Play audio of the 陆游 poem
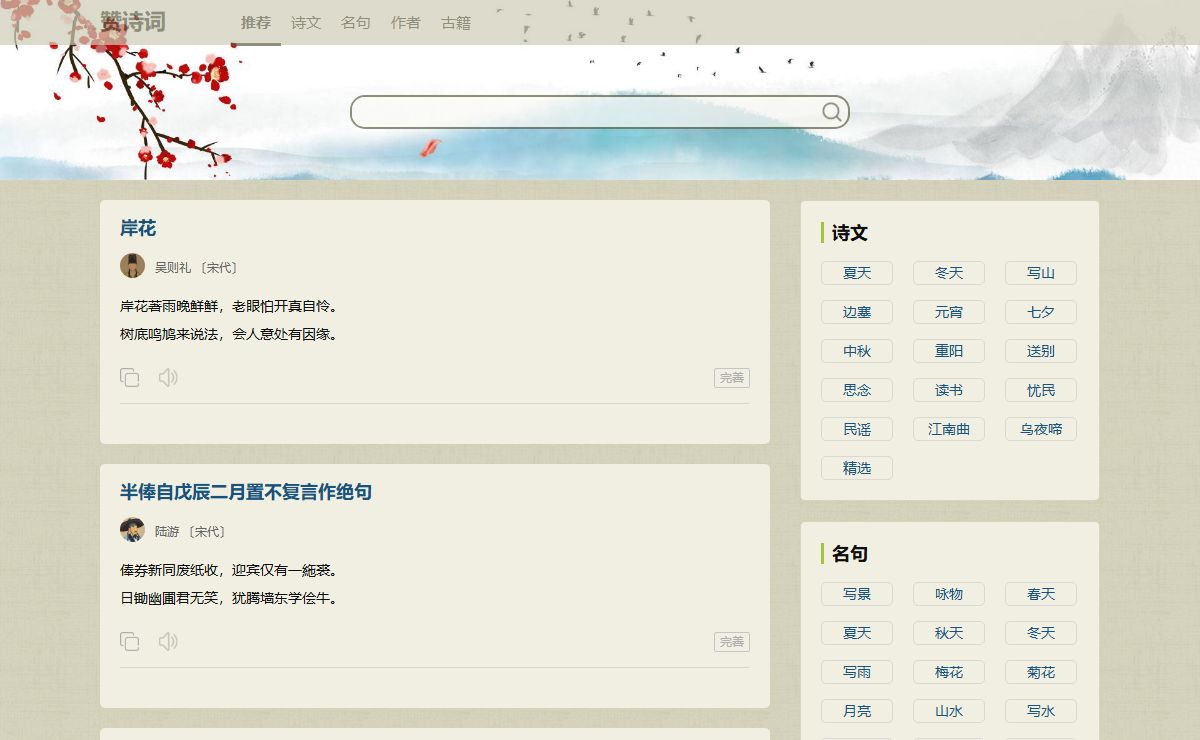 [x=168, y=641]
